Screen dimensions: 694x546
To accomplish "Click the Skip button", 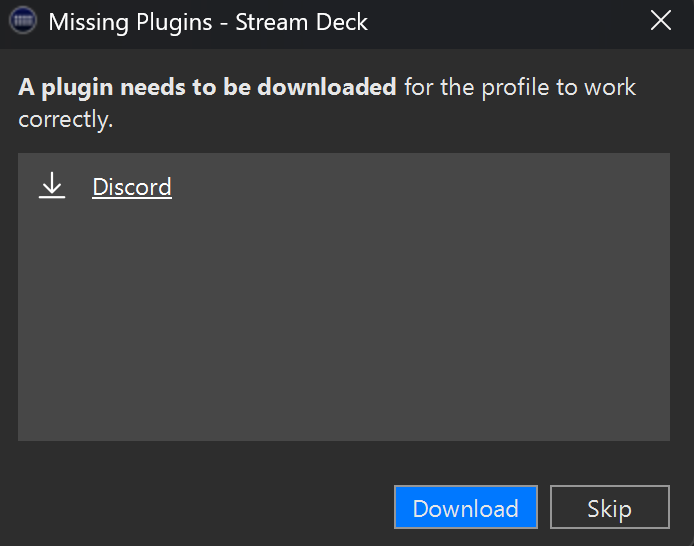I will click(609, 507).
